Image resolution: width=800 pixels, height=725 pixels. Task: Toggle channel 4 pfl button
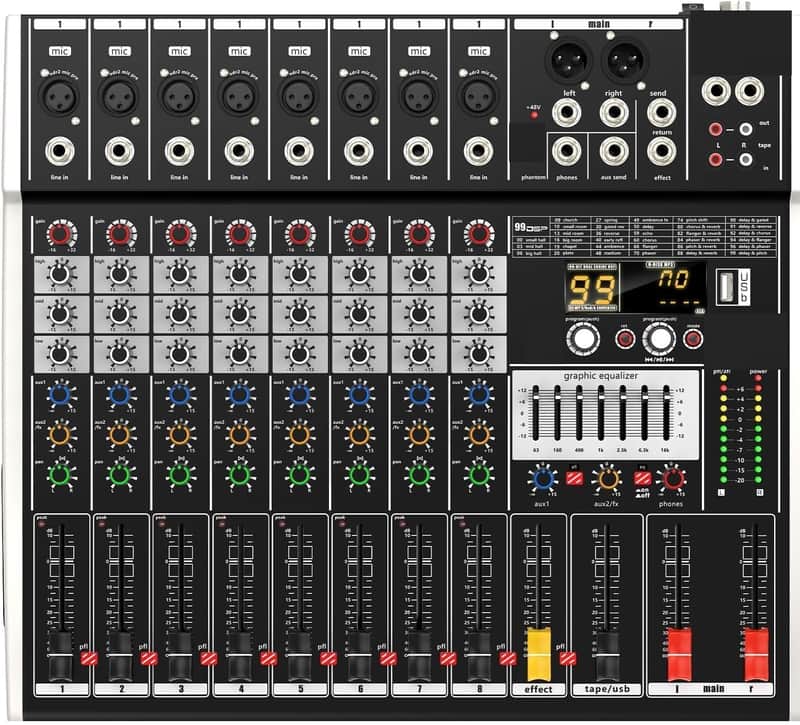click(x=268, y=659)
